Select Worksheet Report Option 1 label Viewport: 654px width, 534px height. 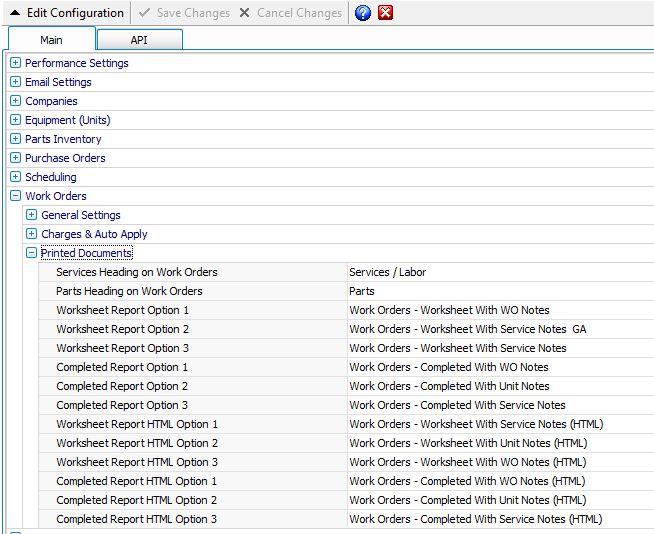[x=123, y=310]
